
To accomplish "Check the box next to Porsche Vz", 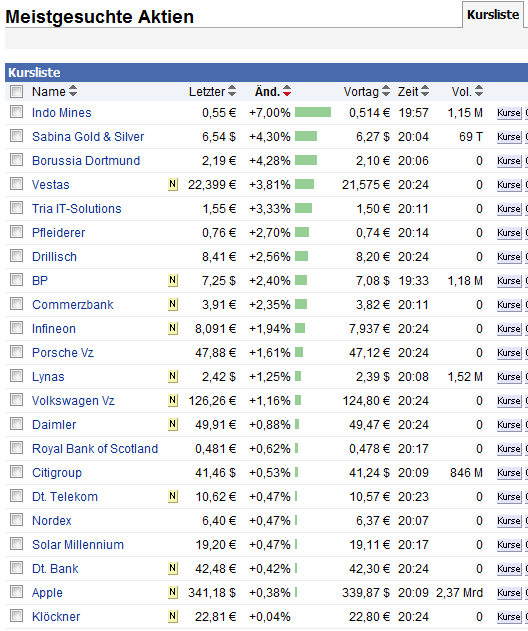I will [x=16, y=352].
